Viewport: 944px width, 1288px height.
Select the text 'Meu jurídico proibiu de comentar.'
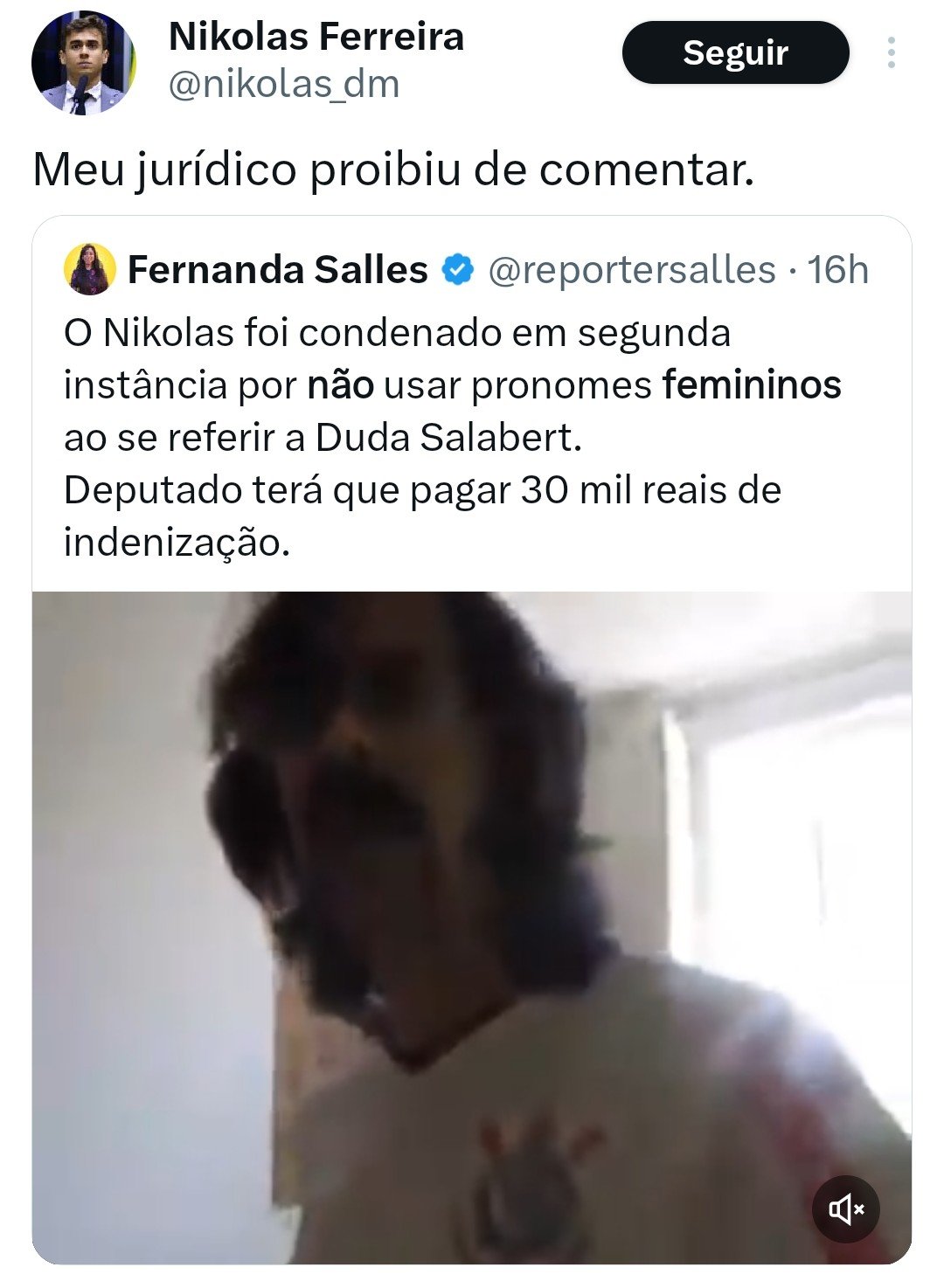click(x=393, y=170)
